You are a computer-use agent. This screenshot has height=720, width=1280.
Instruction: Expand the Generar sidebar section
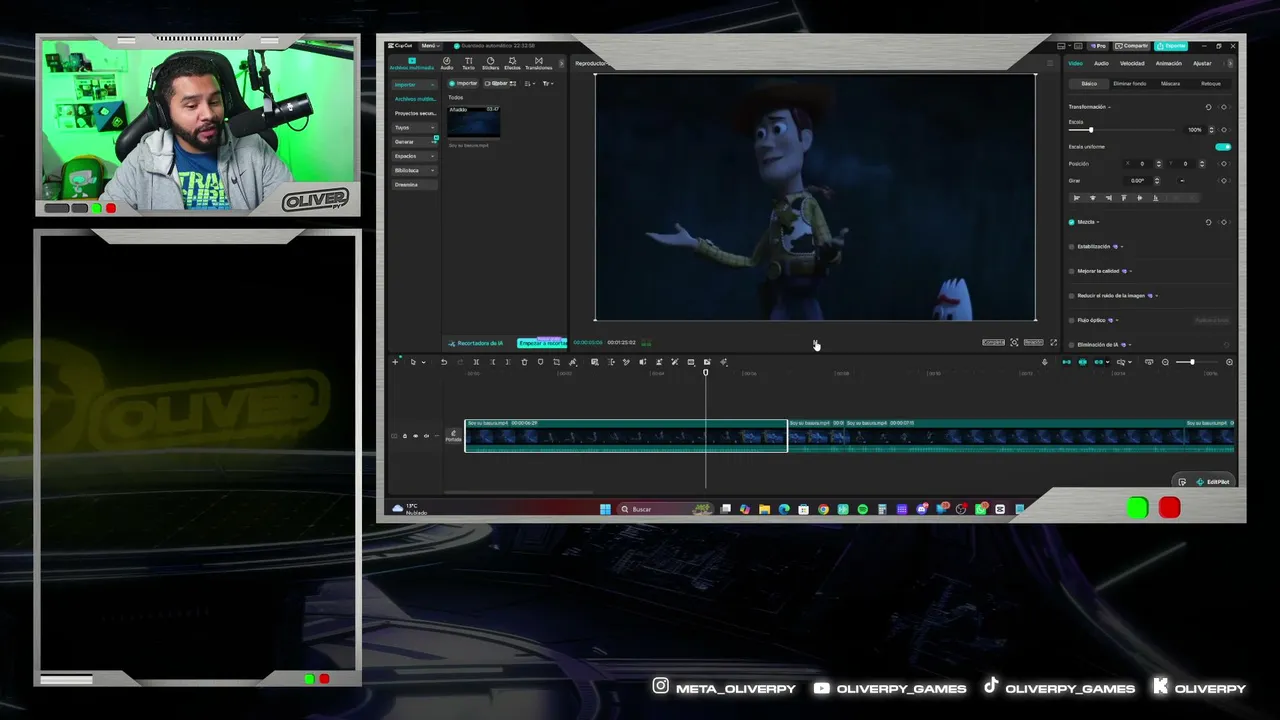point(414,142)
